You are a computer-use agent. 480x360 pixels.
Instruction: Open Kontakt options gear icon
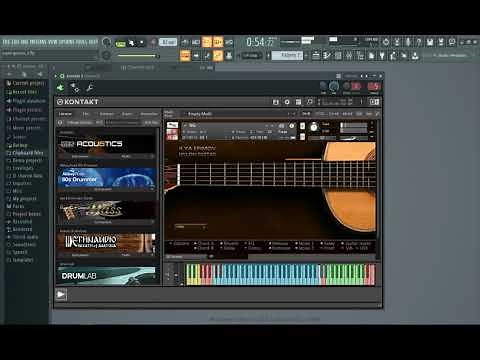pyautogui.click(x=287, y=102)
